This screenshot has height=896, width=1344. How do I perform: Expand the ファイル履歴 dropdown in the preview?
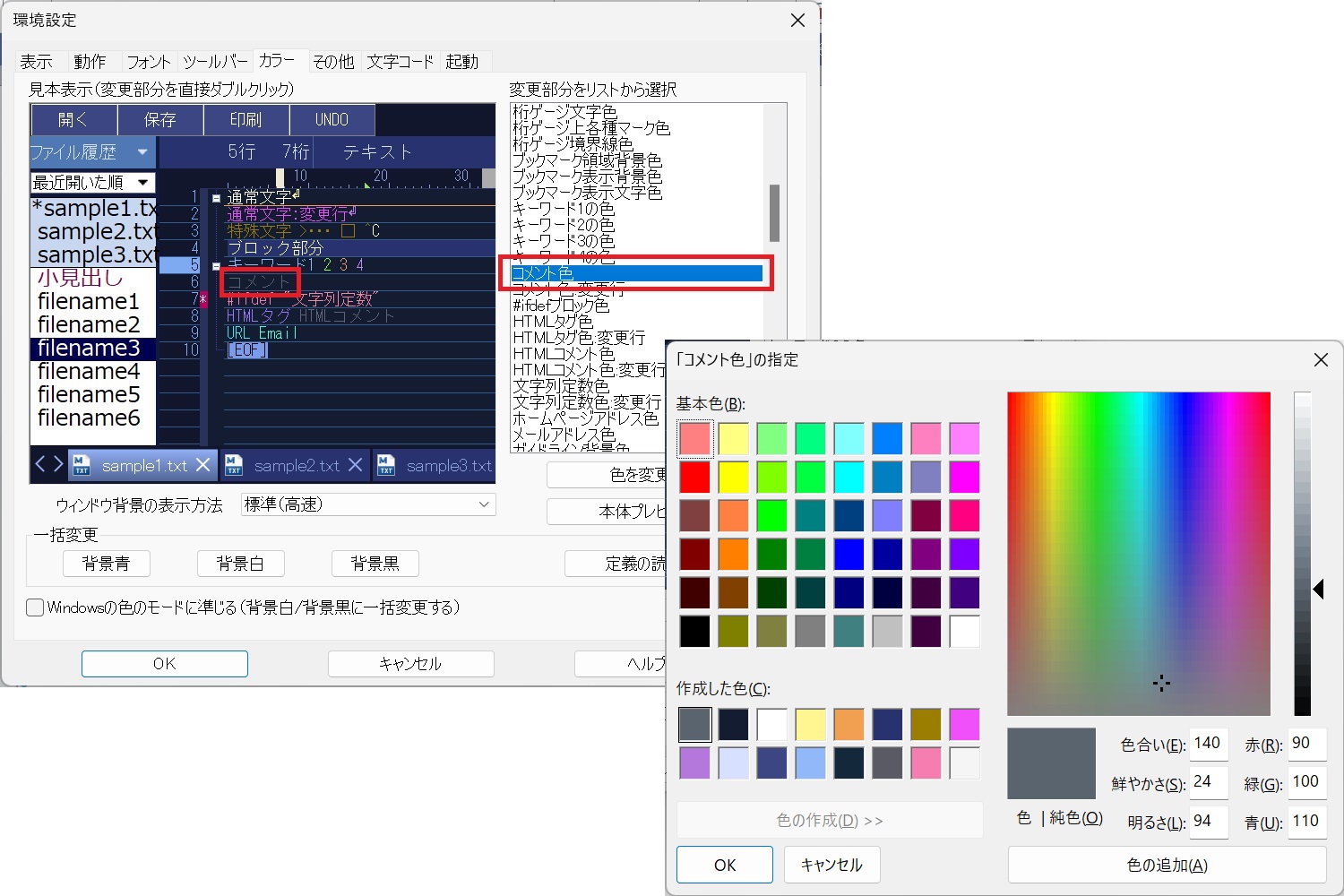coord(142,152)
